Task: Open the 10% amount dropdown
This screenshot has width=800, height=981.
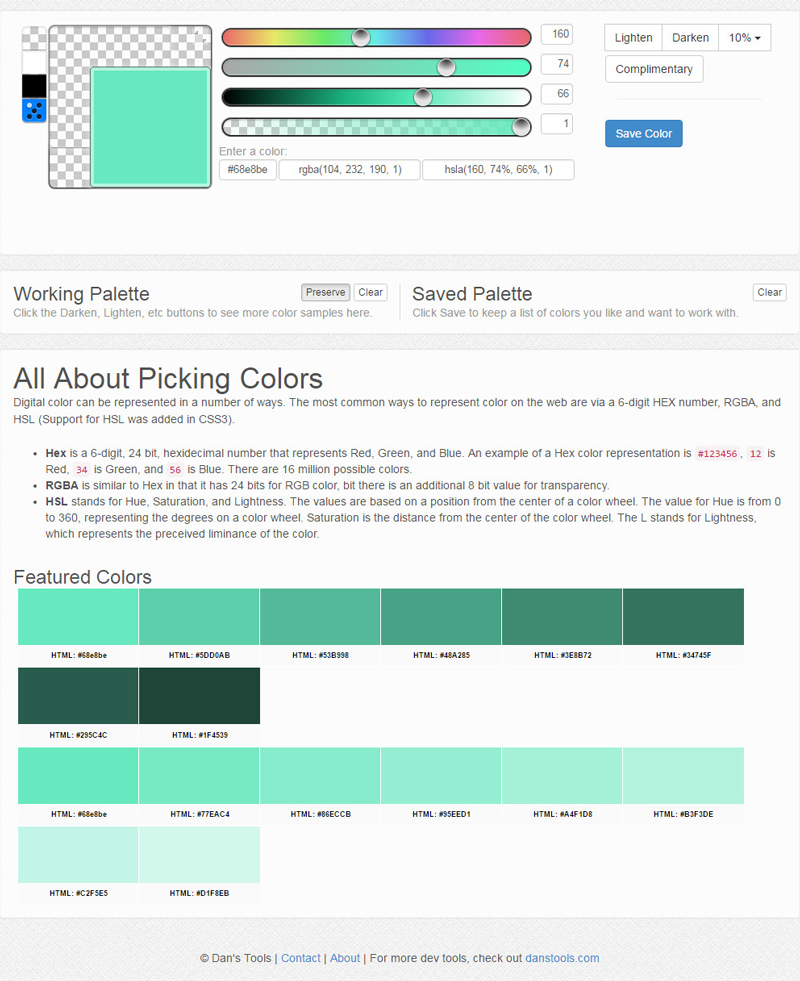Action: tap(744, 38)
